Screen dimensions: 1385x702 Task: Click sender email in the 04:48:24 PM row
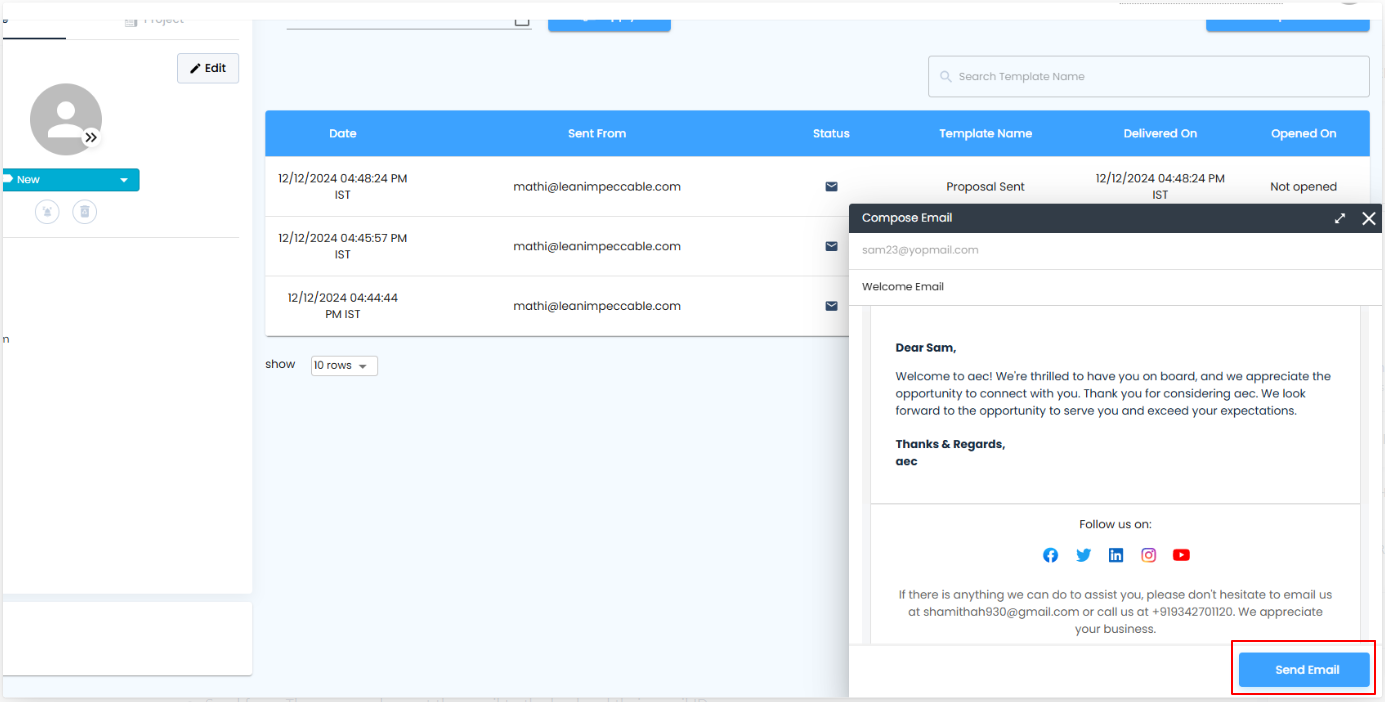[x=597, y=186]
